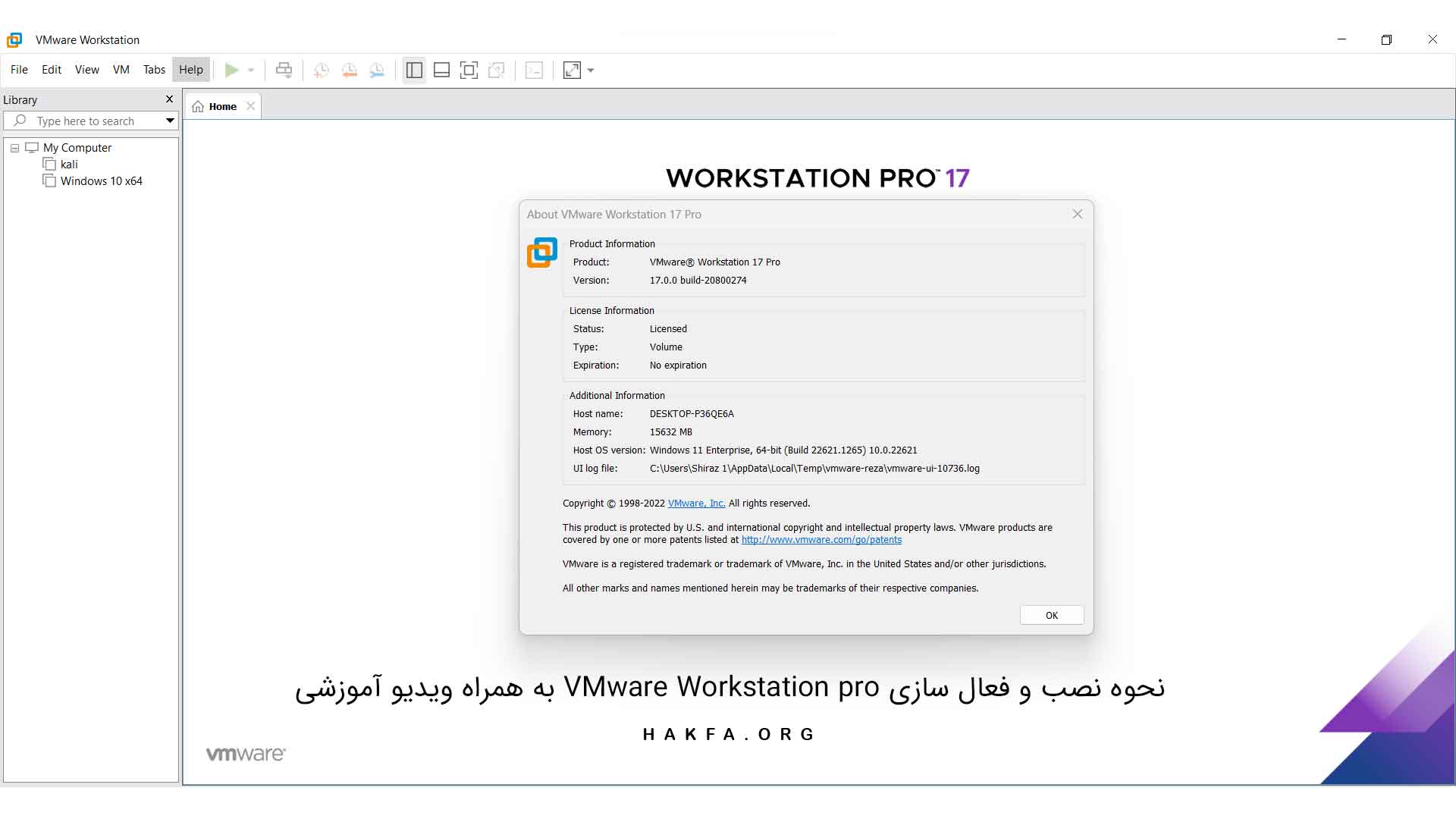Image resolution: width=1456 pixels, height=819 pixels.
Task: Click the OK button in About dialog
Action: (1052, 615)
